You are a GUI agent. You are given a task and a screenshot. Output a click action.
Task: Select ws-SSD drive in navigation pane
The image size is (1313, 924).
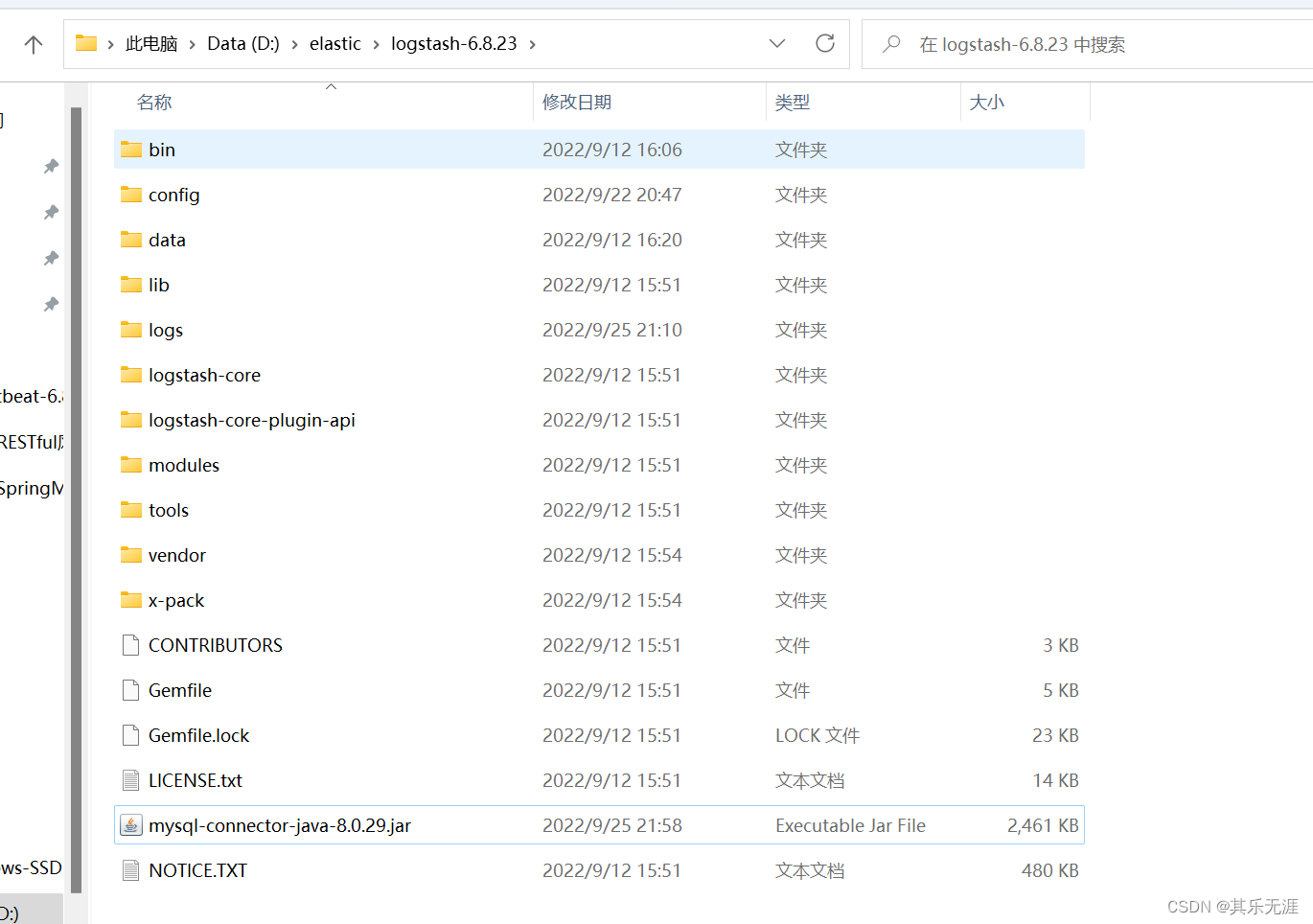click(x=32, y=867)
